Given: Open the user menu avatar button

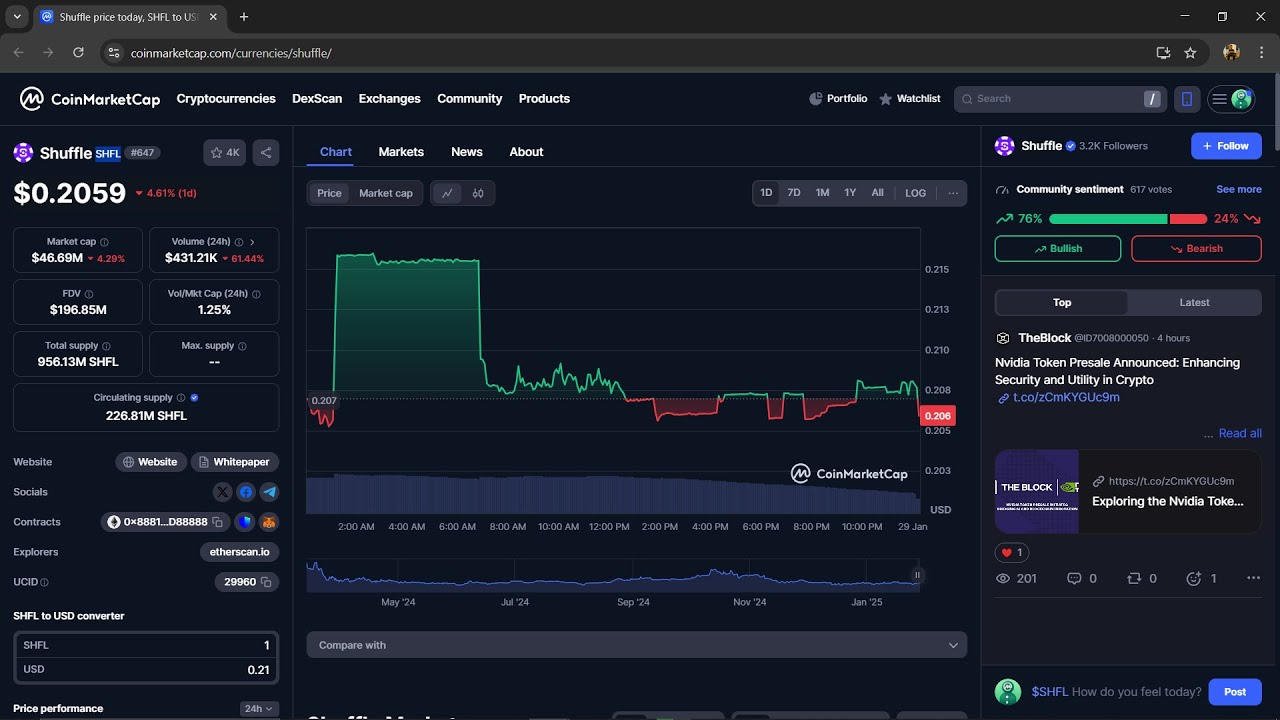Looking at the screenshot, I should click(x=1232, y=99).
